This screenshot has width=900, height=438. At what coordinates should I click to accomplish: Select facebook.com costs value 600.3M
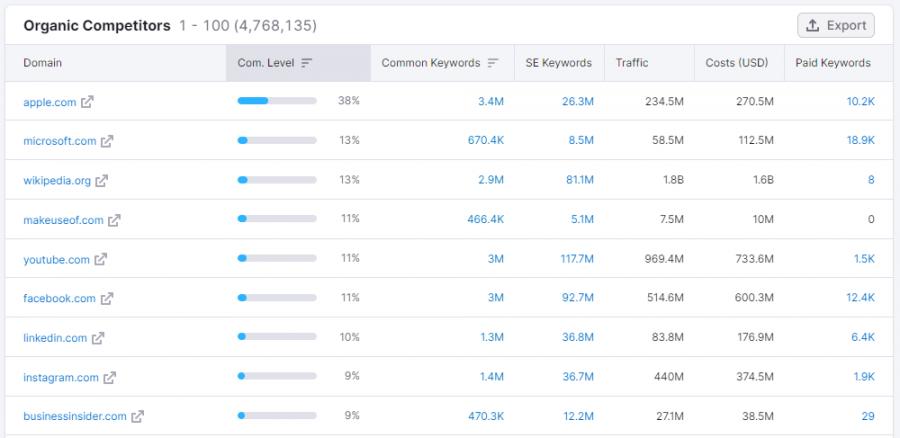point(754,298)
